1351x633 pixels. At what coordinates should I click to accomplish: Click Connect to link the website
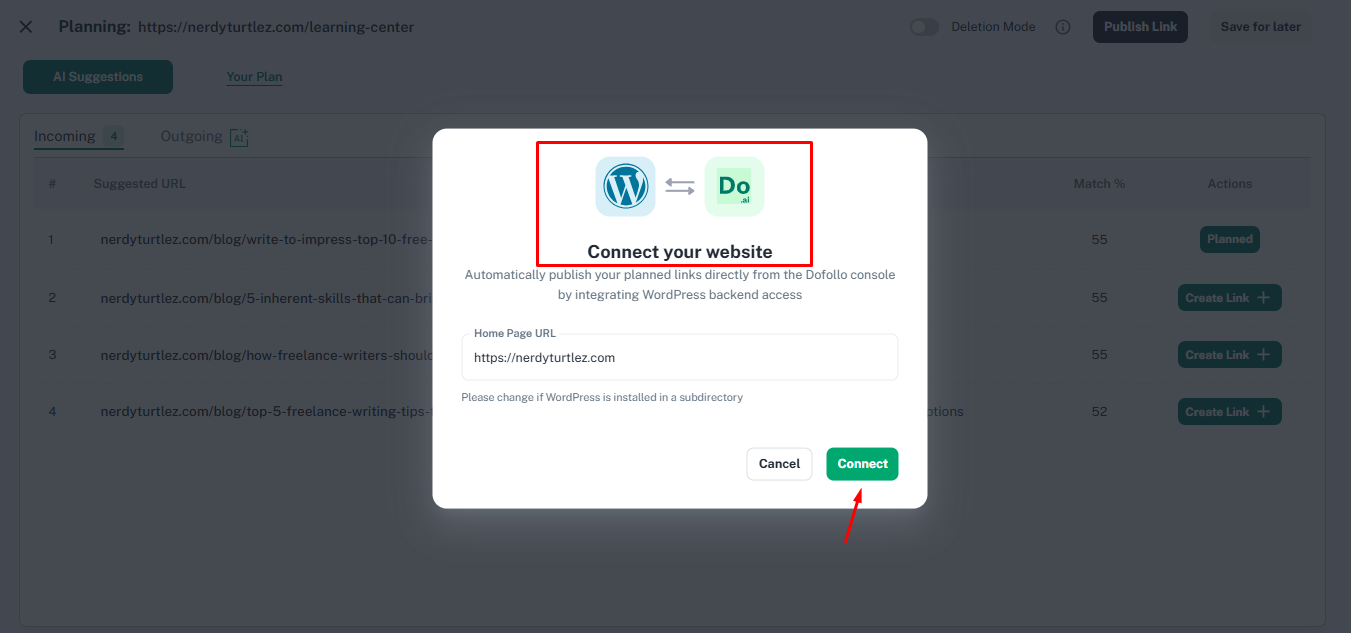[862, 464]
